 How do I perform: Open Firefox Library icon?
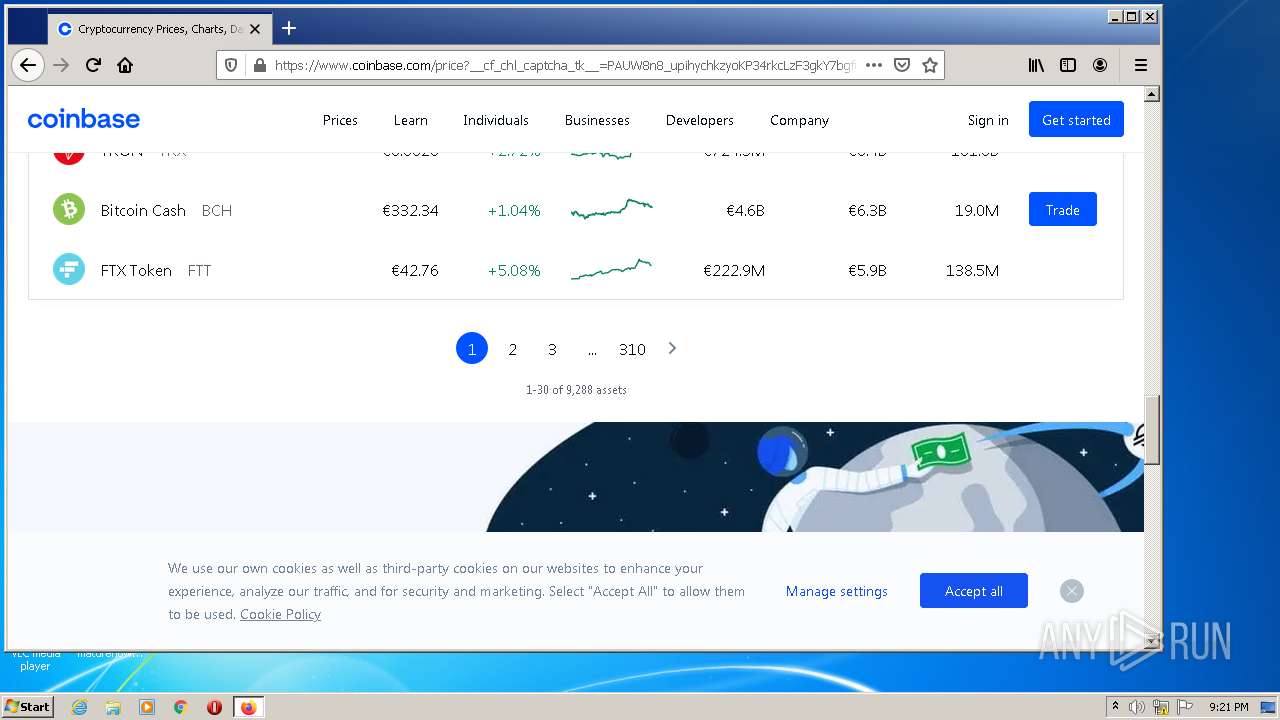coord(1036,65)
